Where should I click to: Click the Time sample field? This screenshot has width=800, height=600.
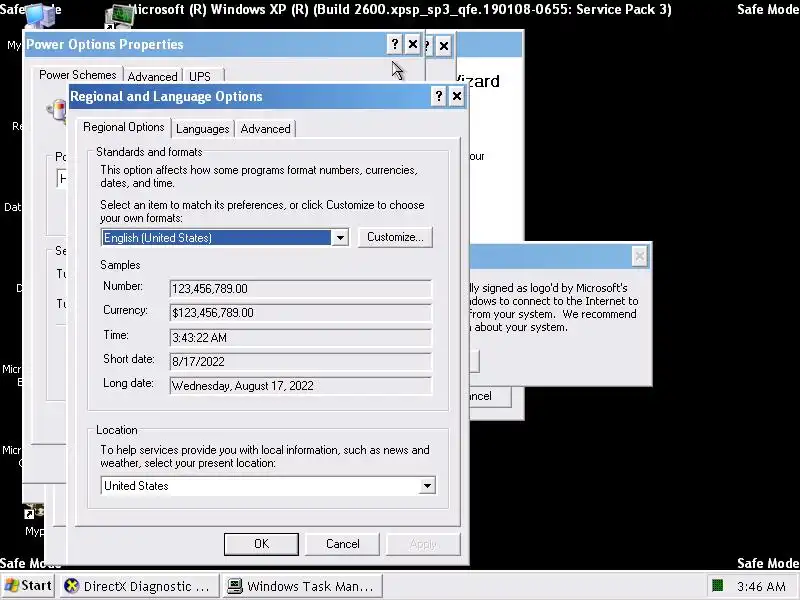click(x=301, y=337)
